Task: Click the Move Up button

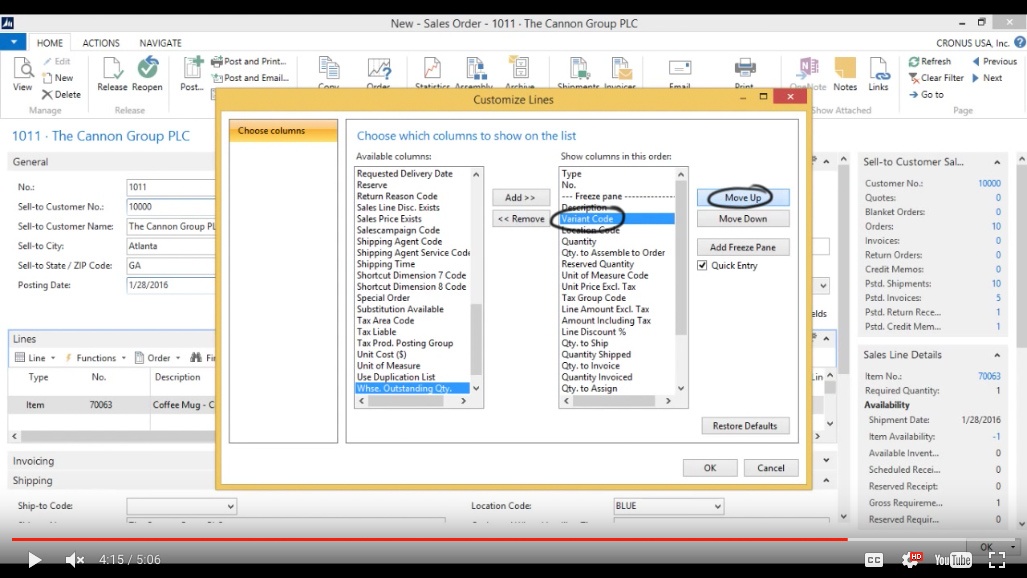Action: point(743,197)
